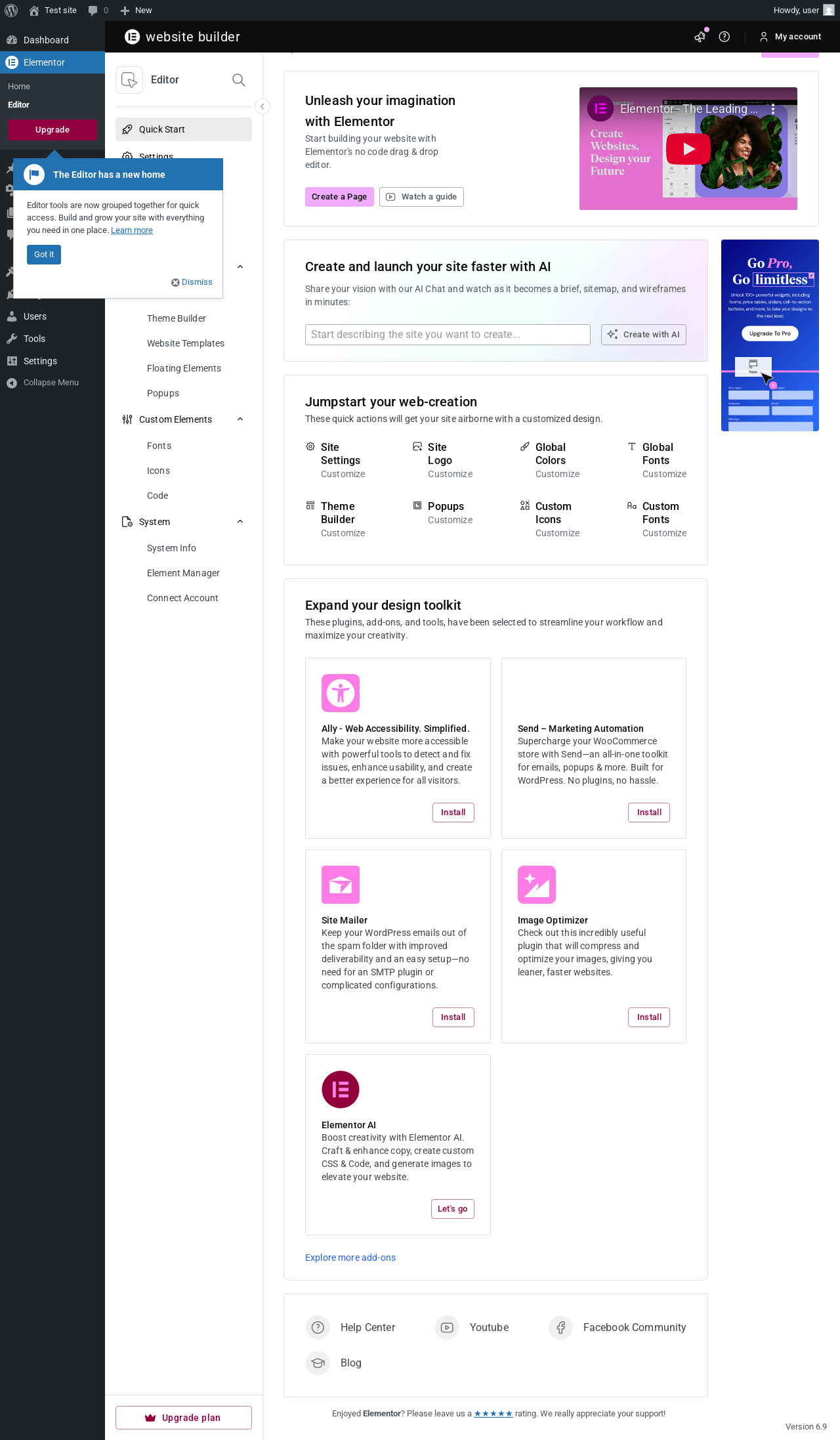Screen dimensions: 840x1440
Task: Open the New content menu
Action: tap(136, 11)
